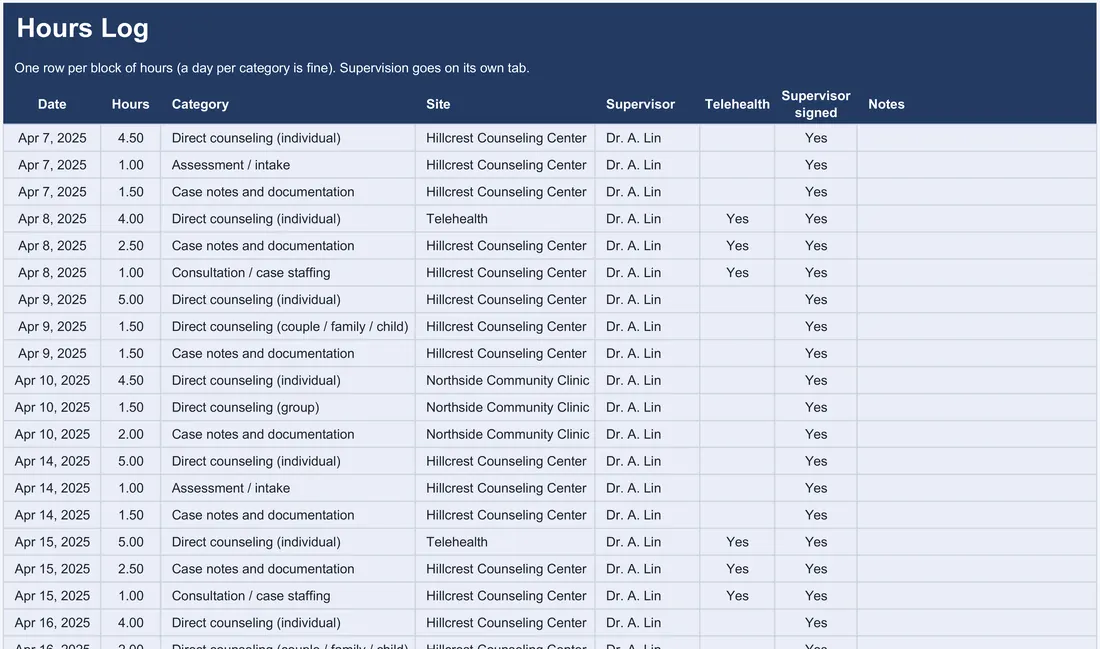Click the empty Telehealth cell for Apr 9 case notes
Screen dimensions: 1100x649
[737, 353]
